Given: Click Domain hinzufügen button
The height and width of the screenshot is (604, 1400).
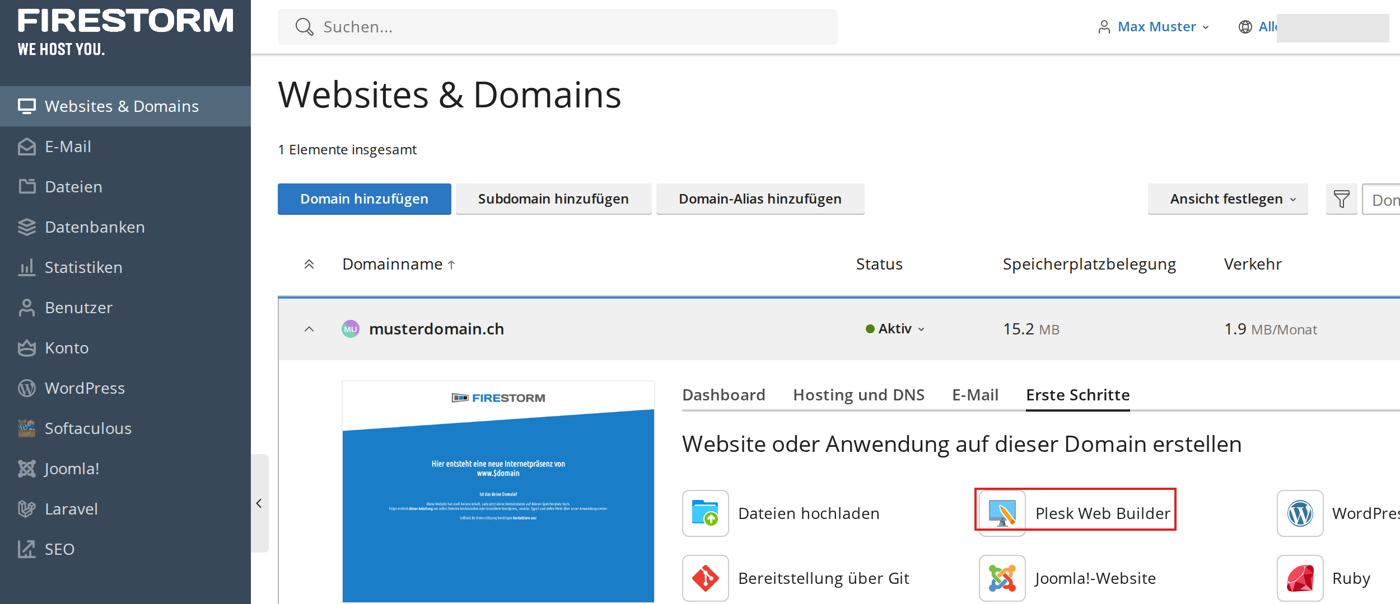Looking at the screenshot, I should (x=364, y=199).
